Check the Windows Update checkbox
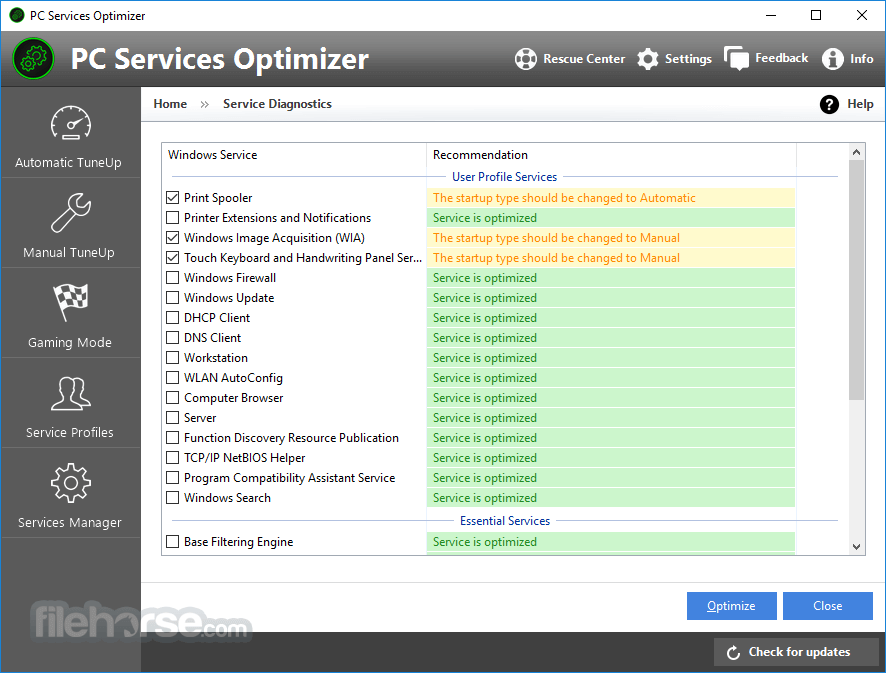Screen dimensions: 886x673 point(172,297)
